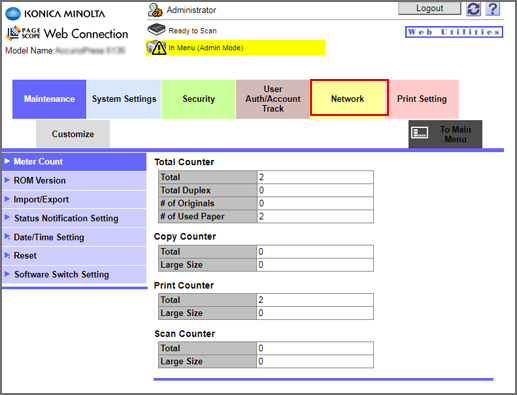
Task: Click the Copy Counter heading
Action: [185, 237]
